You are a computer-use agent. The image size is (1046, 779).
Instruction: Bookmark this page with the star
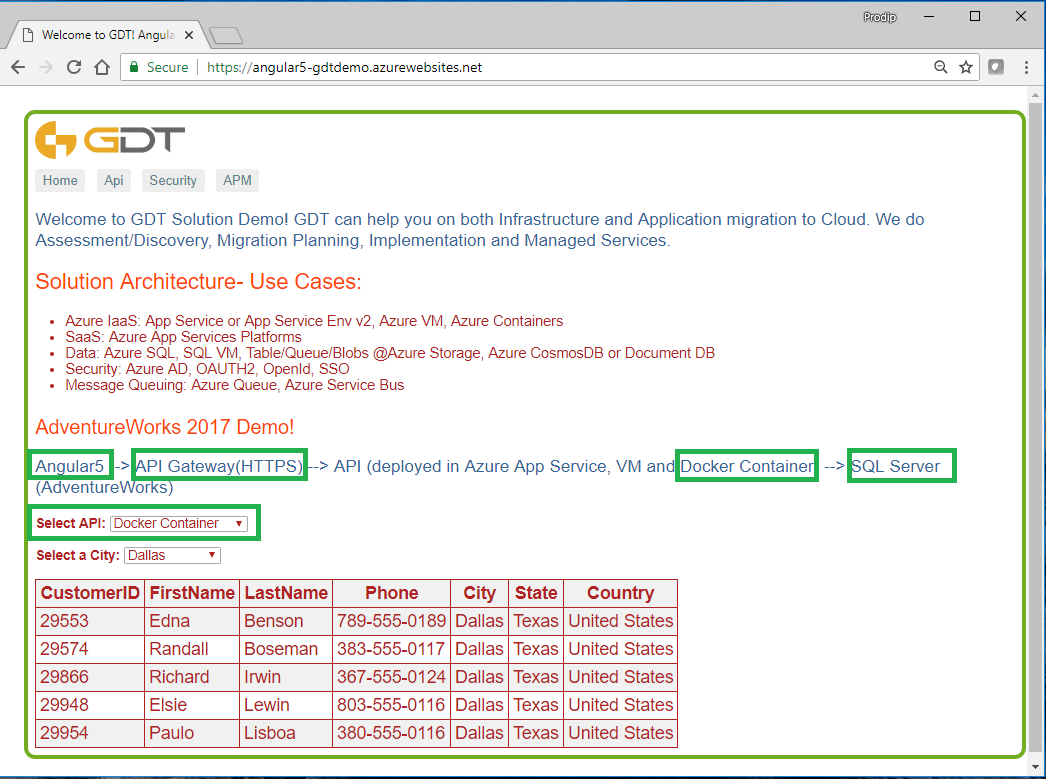point(966,67)
